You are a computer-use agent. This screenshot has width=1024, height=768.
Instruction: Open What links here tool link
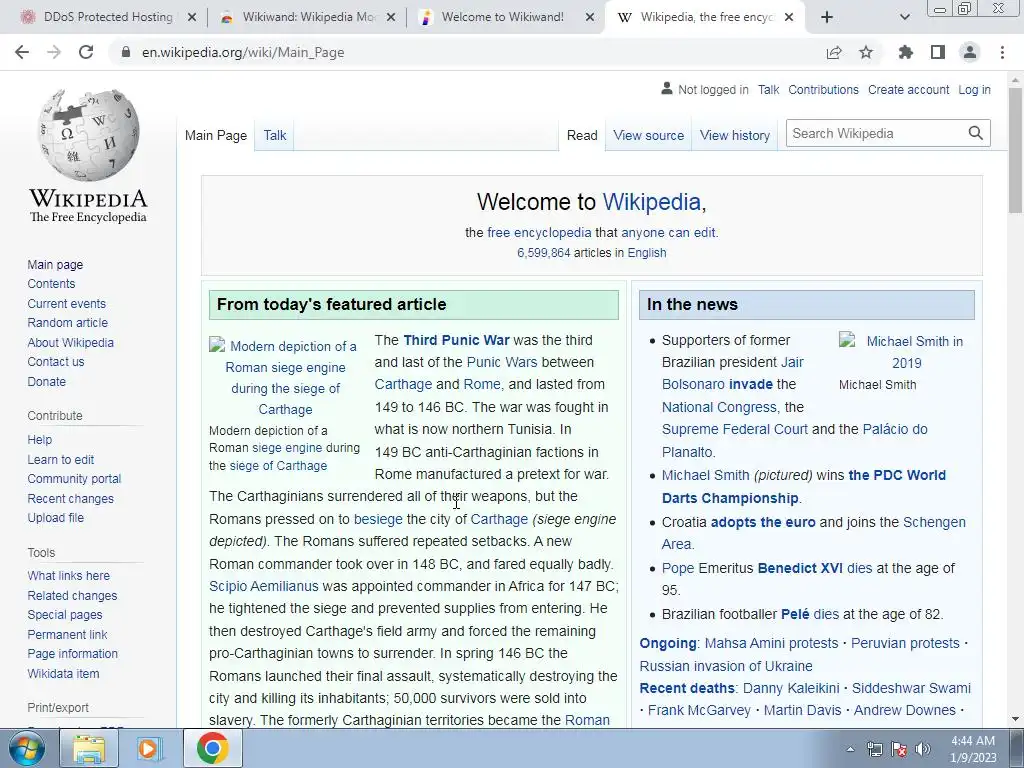pos(69,575)
